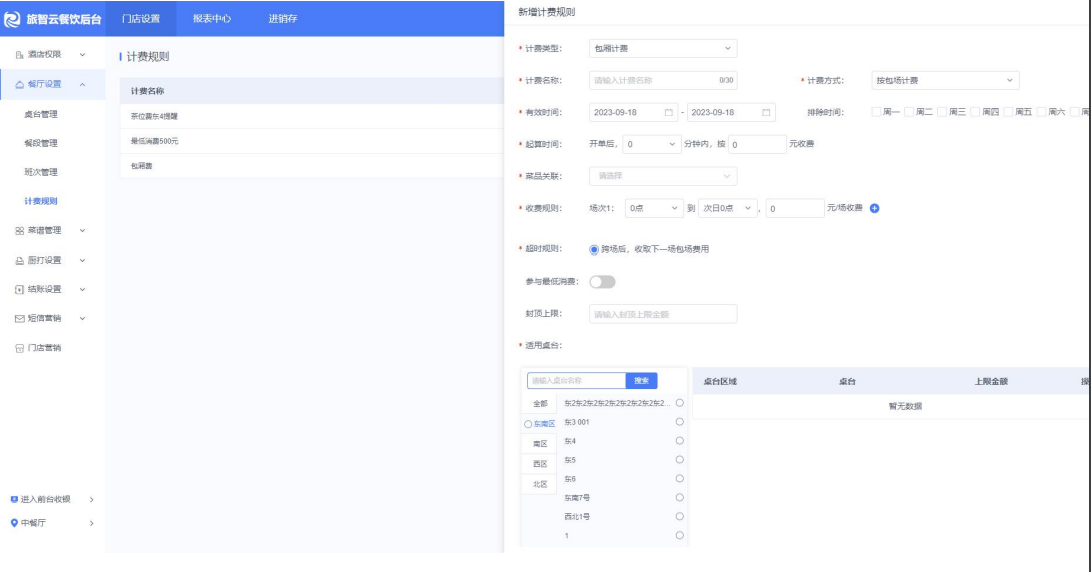Screen dimensions: 1091x572
Task: Check the 周二 exclusion checkbox
Action: point(909,112)
